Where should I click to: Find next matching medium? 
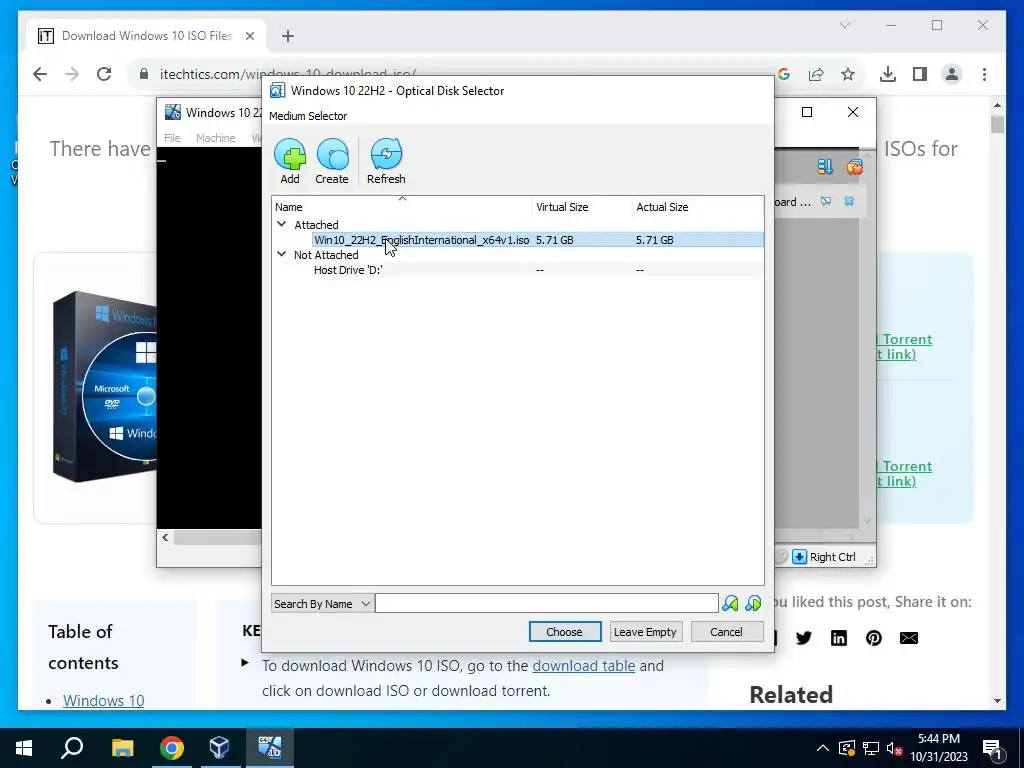(753, 603)
